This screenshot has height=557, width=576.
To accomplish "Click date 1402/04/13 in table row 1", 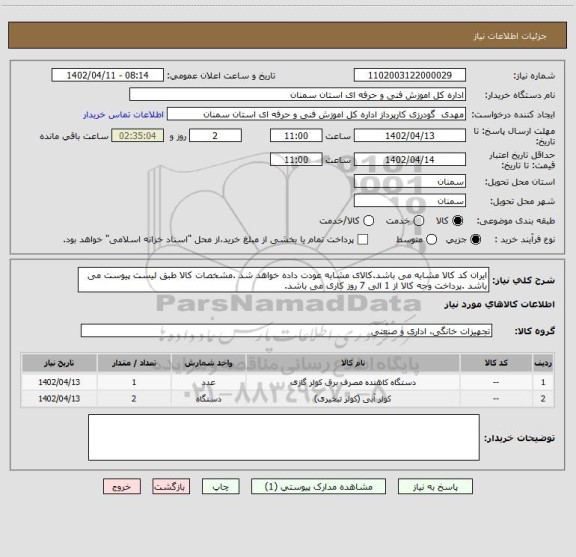I will (59, 382).
